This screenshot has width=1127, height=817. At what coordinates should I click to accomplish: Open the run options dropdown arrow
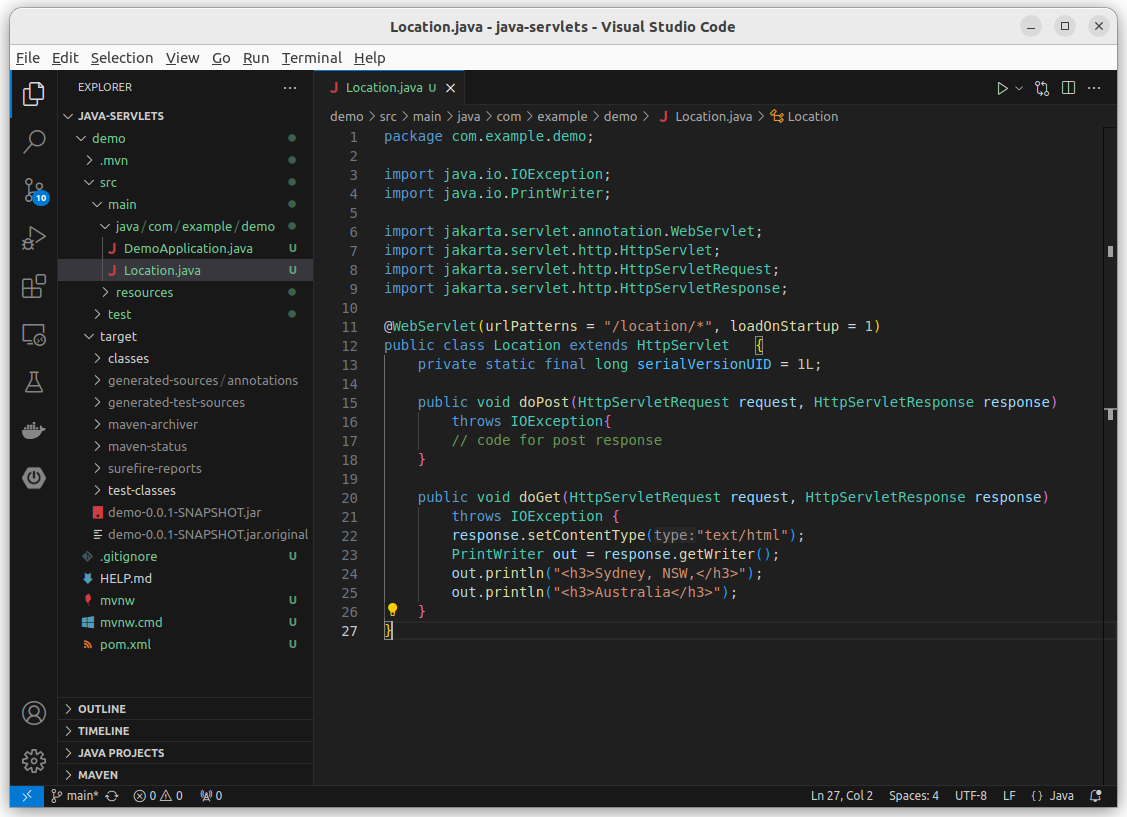pos(1019,88)
